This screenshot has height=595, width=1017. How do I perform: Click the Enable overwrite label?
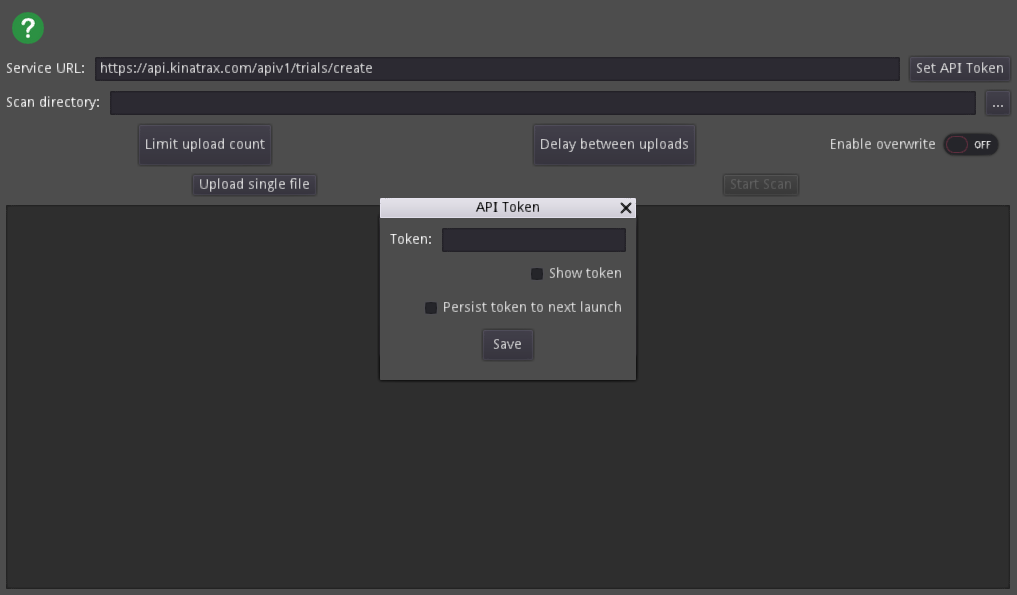(x=882, y=144)
